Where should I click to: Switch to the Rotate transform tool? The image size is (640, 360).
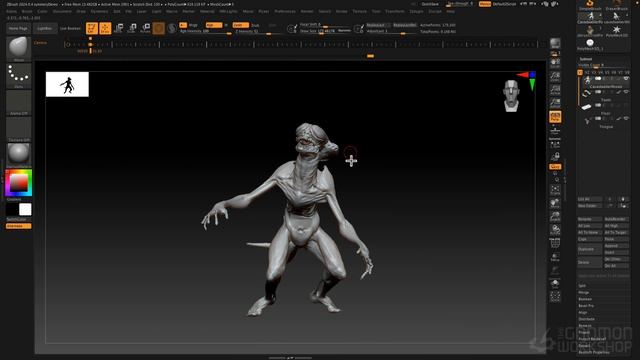pyautogui.click(x=145, y=28)
